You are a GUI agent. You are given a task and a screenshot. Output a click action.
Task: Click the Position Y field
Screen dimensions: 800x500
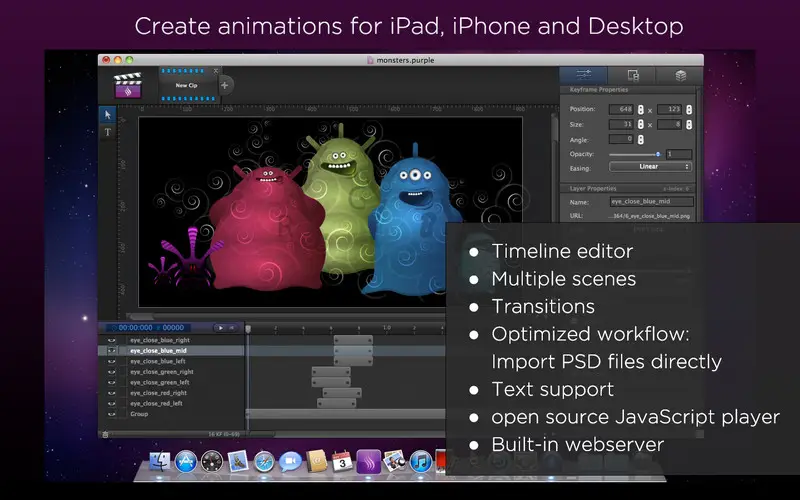(x=669, y=109)
